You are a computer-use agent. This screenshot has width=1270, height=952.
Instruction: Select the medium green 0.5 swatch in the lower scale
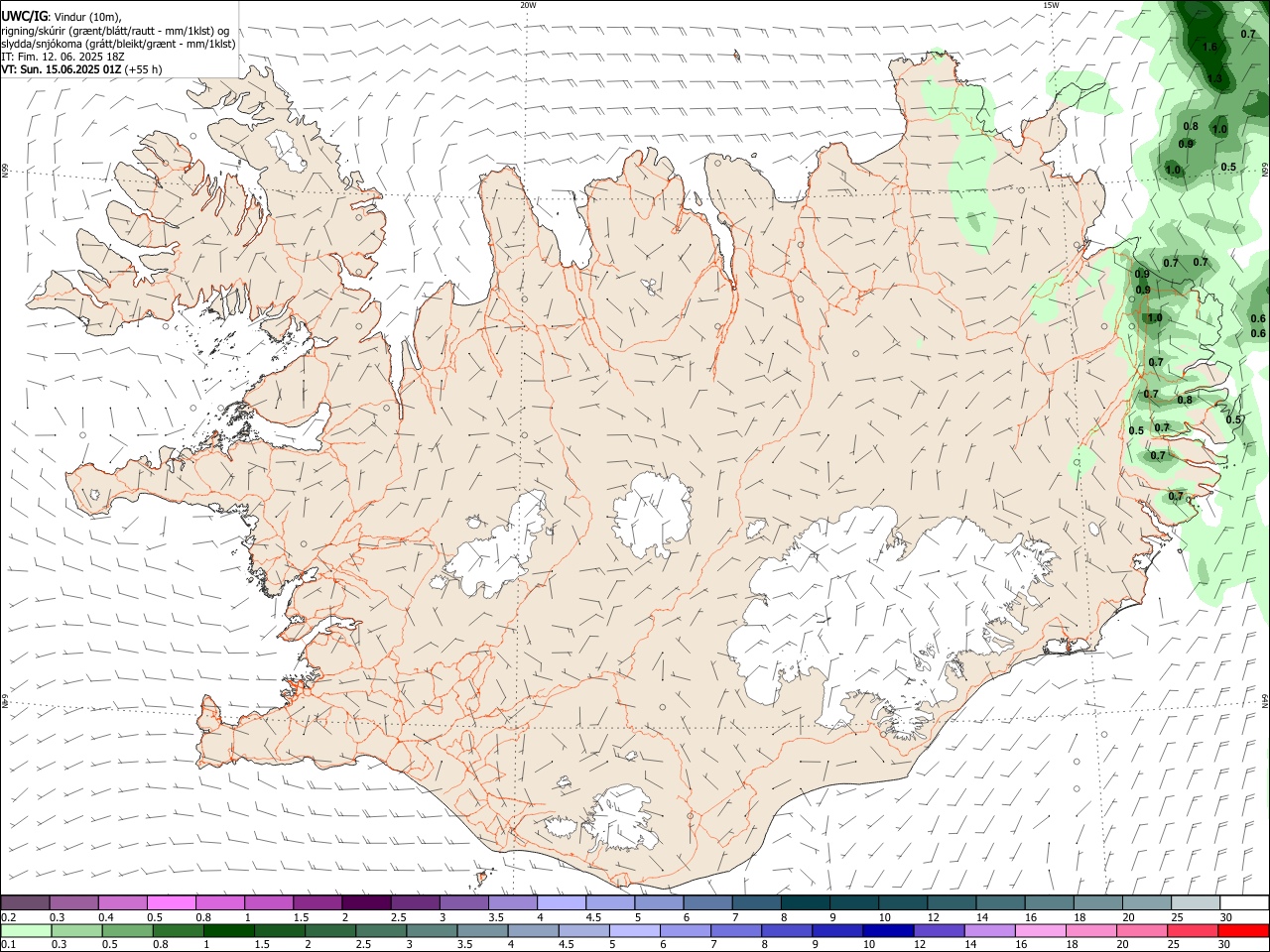click(x=127, y=931)
